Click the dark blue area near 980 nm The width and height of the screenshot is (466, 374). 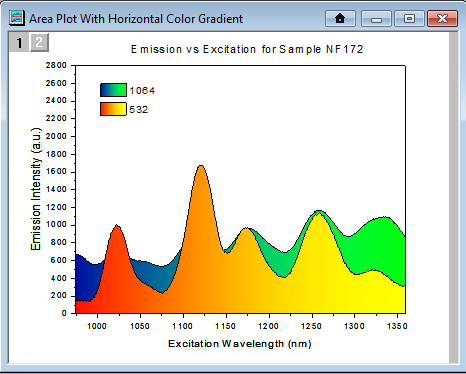(87, 278)
